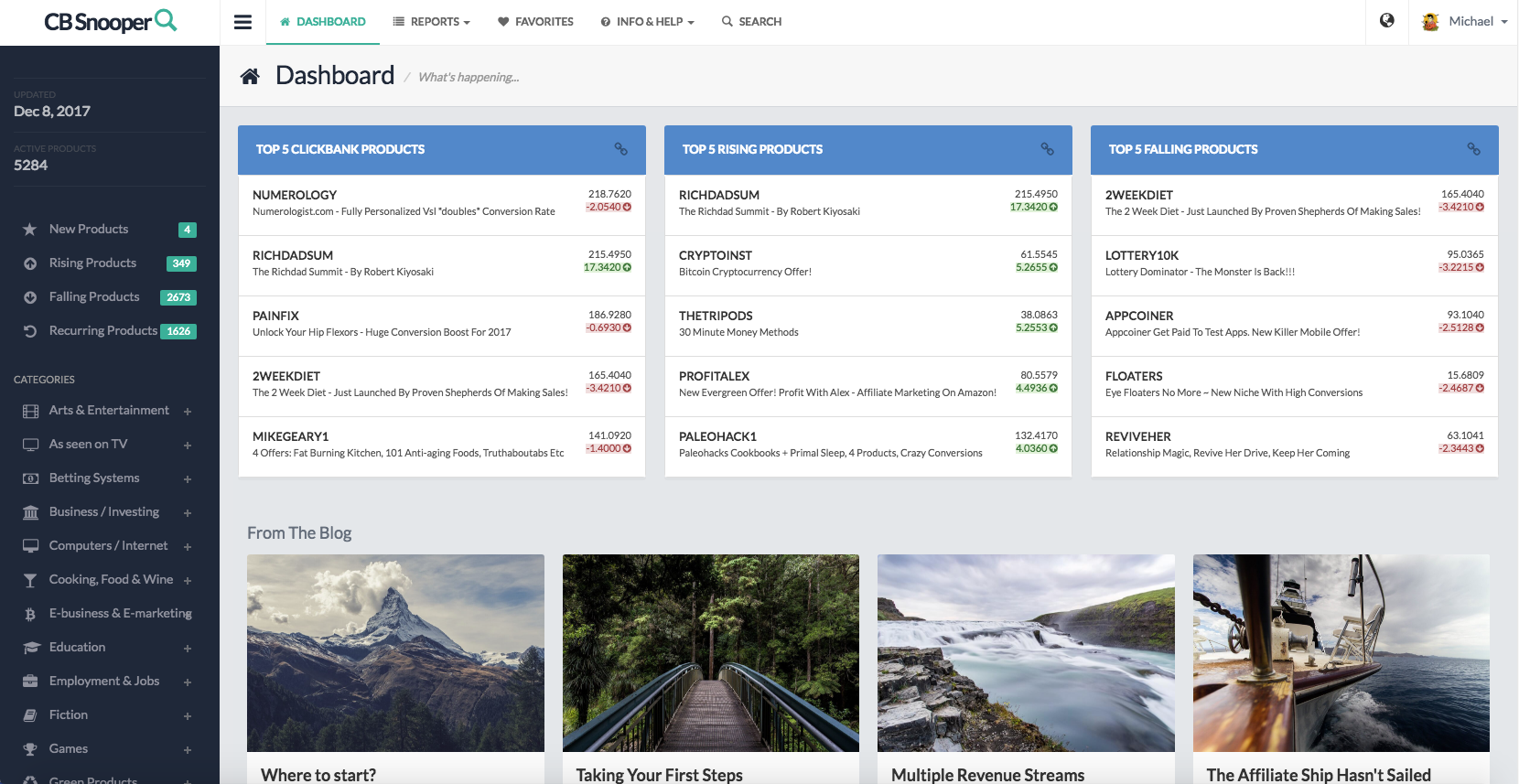Click the TV icon for As seen on TV
1519x784 pixels.
pos(30,445)
